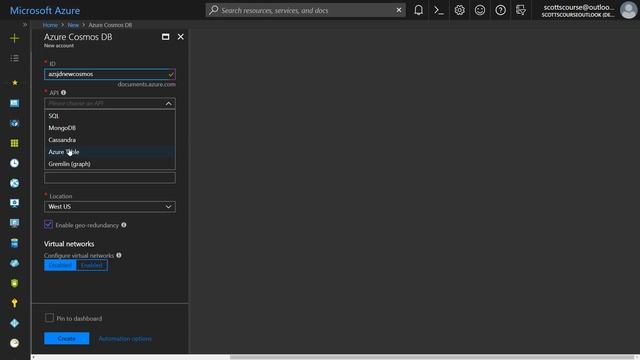Send feedback with the smiley icon
This screenshot has width=640, height=360.
click(480, 10)
